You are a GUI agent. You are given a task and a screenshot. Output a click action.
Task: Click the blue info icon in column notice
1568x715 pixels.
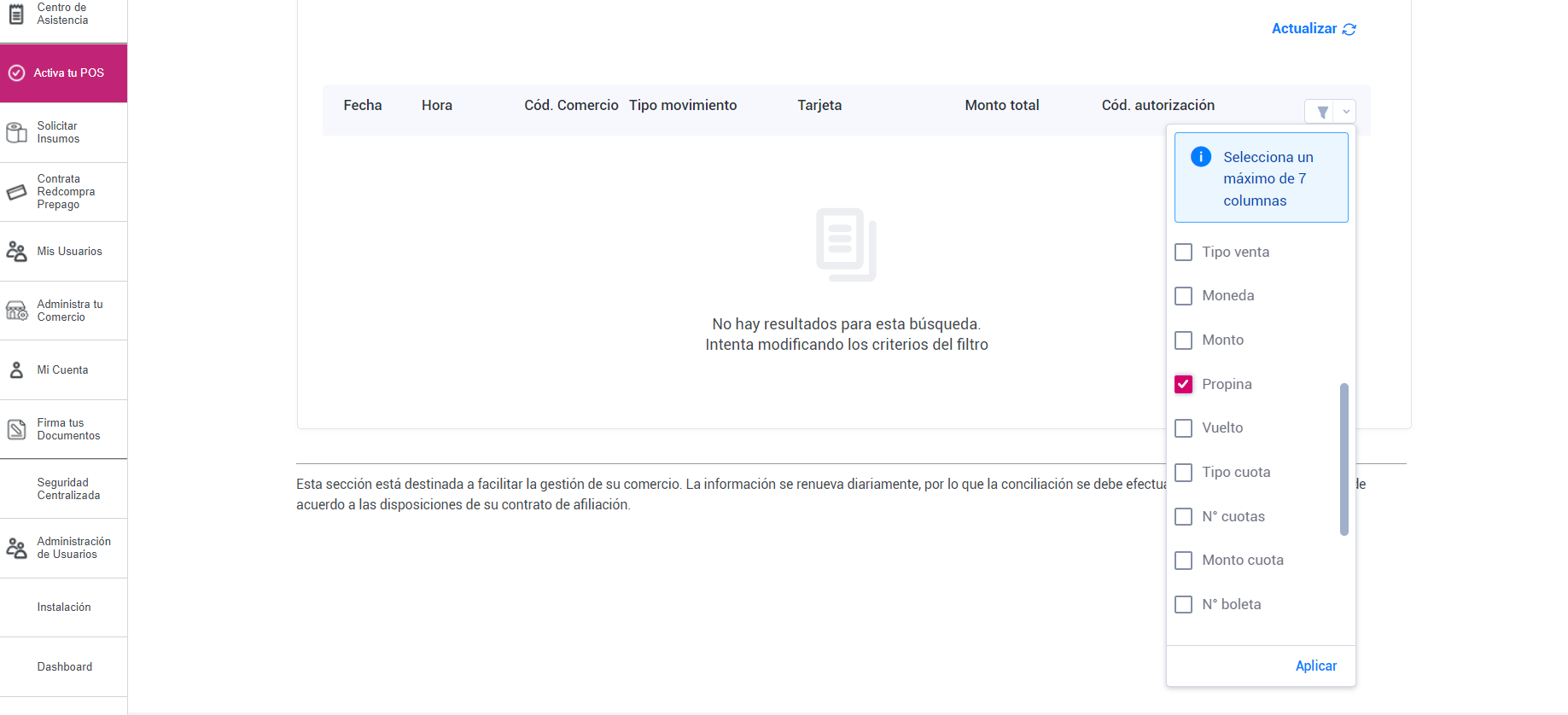coord(1201,157)
